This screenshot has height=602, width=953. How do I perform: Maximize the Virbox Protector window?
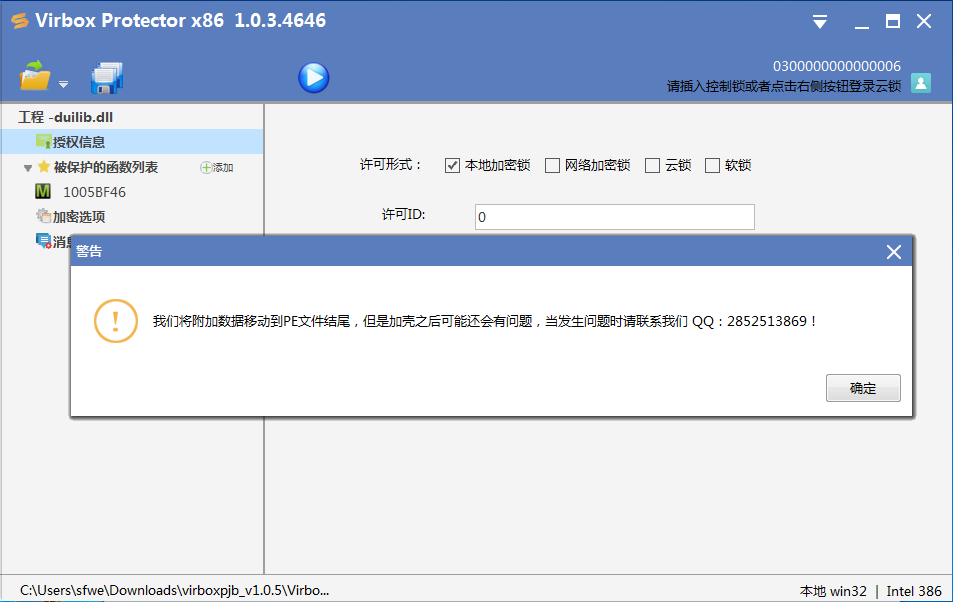(x=892, y=22)
